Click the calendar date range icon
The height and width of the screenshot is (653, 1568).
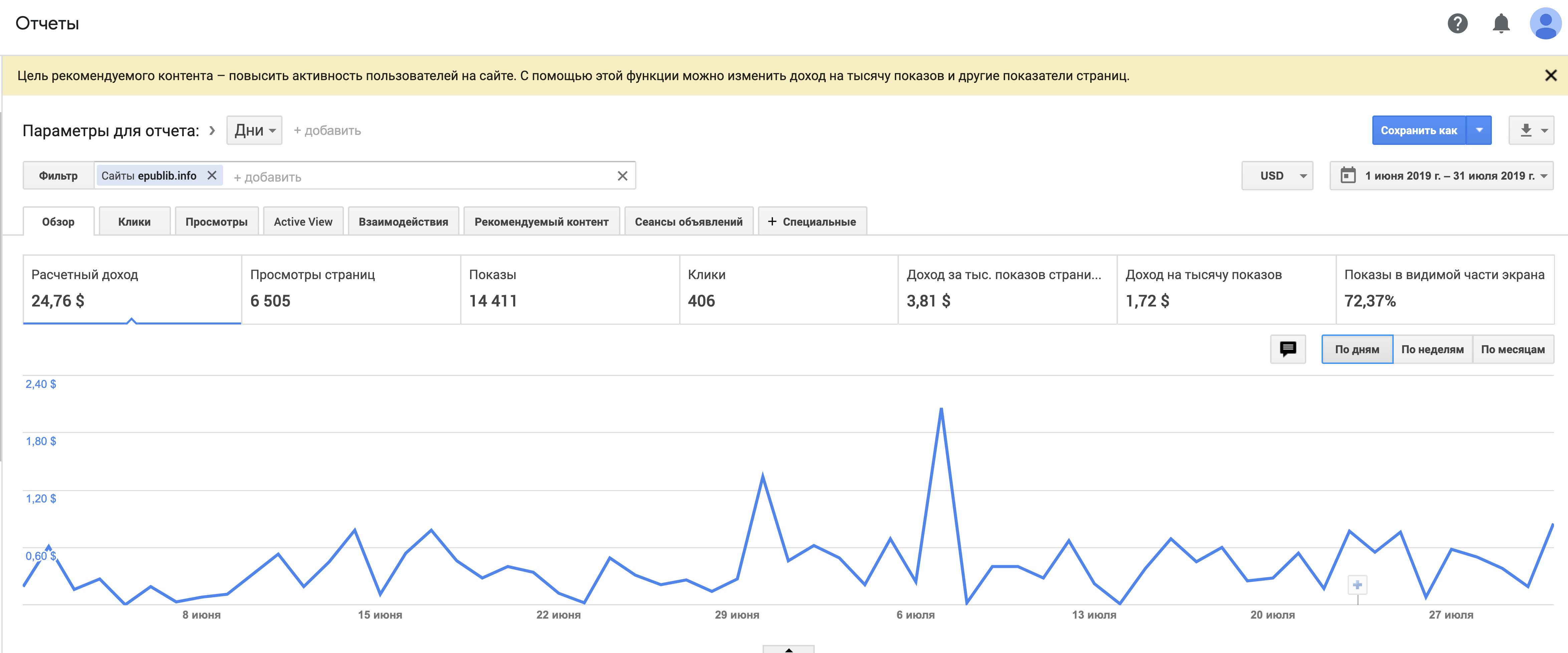1348,176
